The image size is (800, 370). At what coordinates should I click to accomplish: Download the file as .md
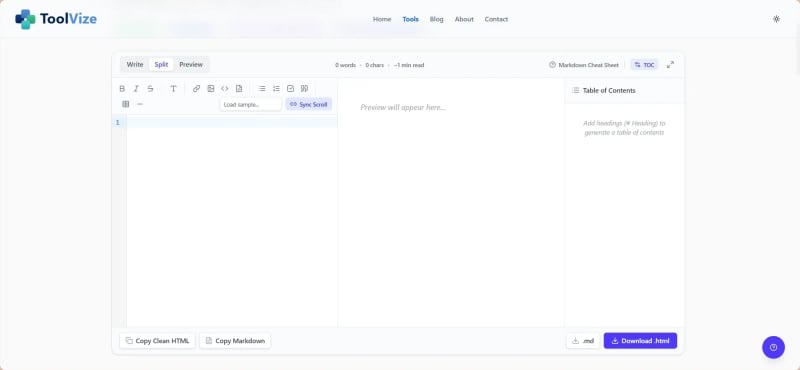pos(583,341)
